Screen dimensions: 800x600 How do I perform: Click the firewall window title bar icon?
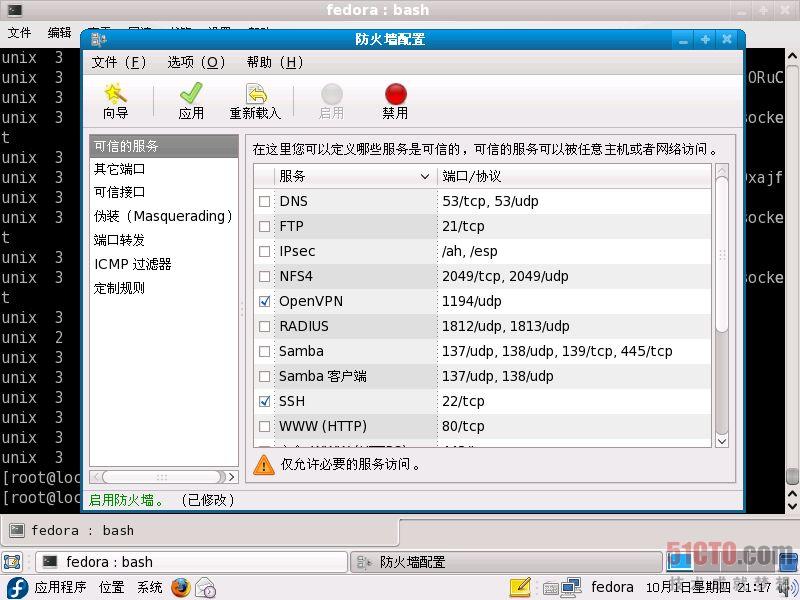click(x=98, y=39)
